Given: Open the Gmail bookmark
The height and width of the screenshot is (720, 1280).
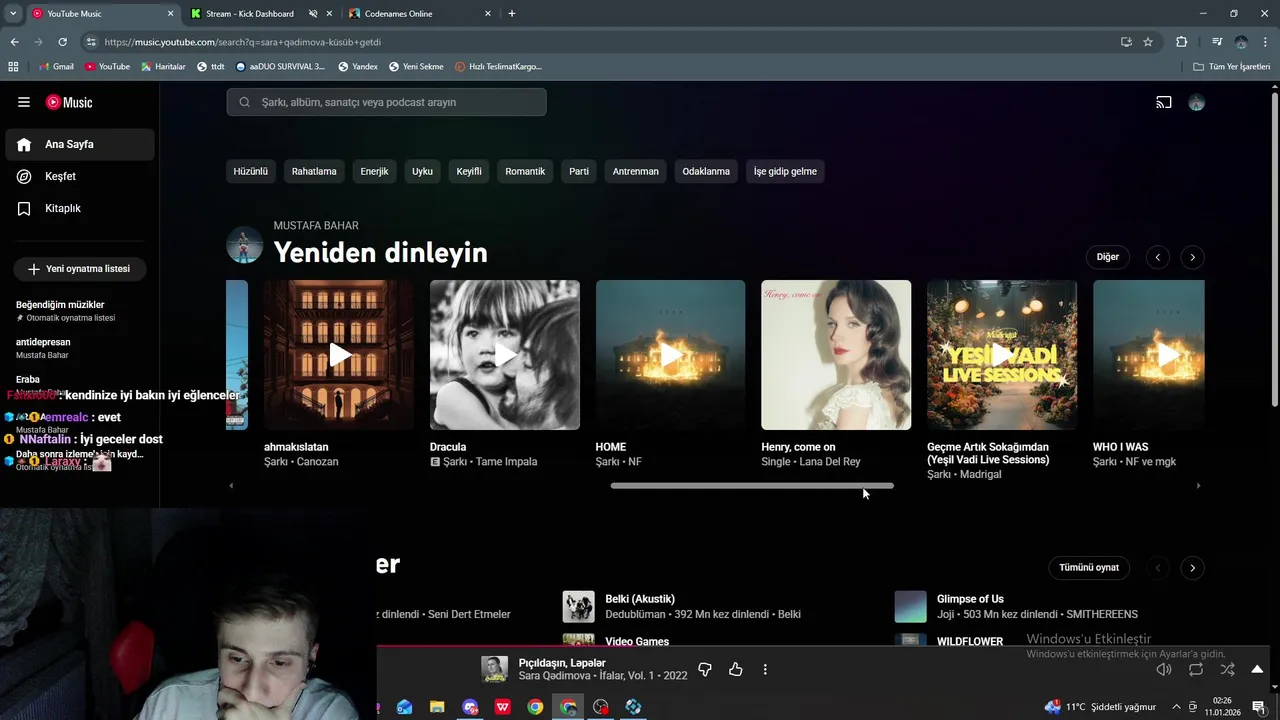Looking at the screenshot, I should click(56, 67).
